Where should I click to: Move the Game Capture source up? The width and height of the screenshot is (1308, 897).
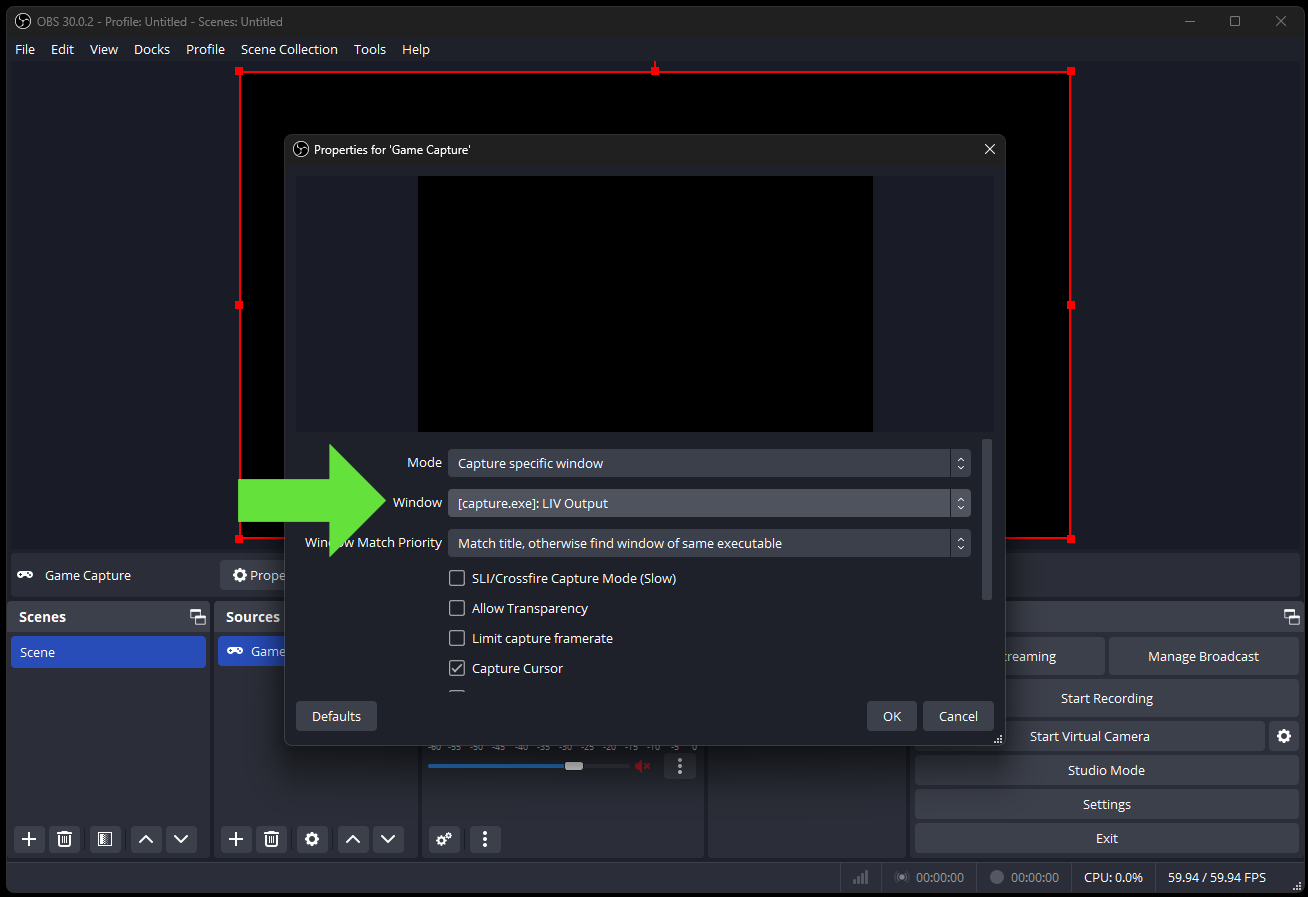(x=352, y=839)
